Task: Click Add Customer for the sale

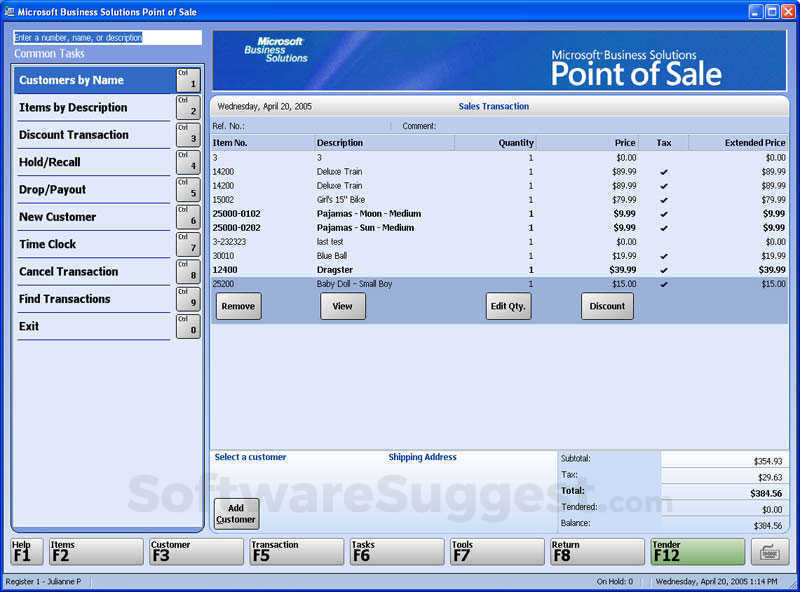Action: pos(236,513)
